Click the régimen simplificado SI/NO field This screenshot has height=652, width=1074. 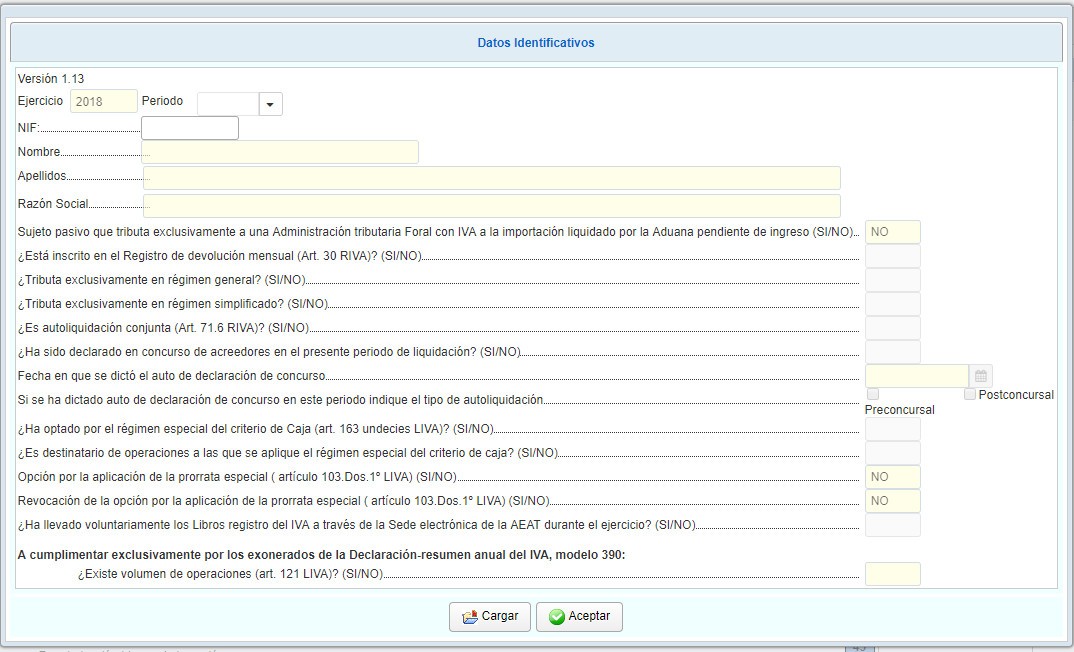(892, 304)
